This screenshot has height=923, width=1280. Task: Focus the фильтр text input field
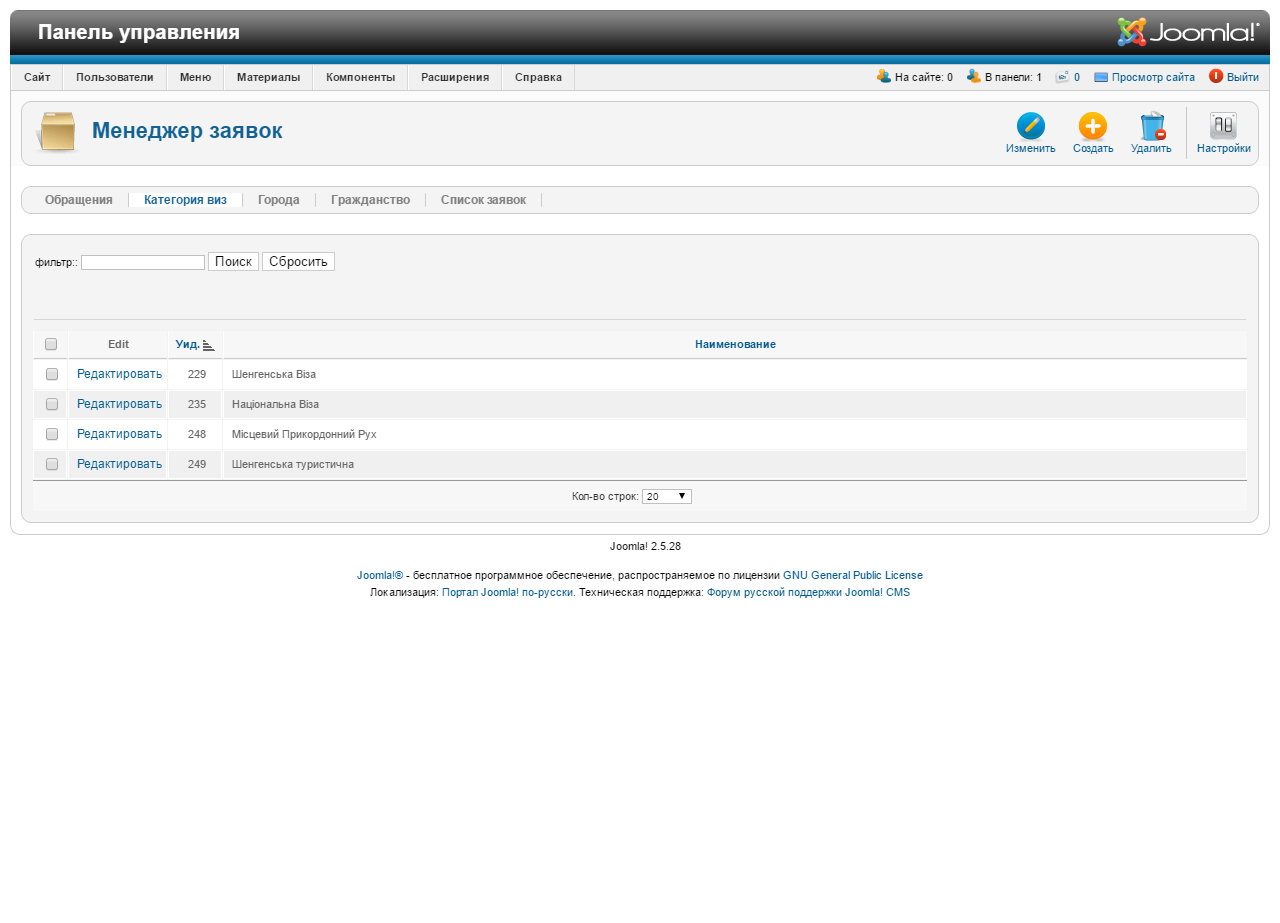[143, 262]
